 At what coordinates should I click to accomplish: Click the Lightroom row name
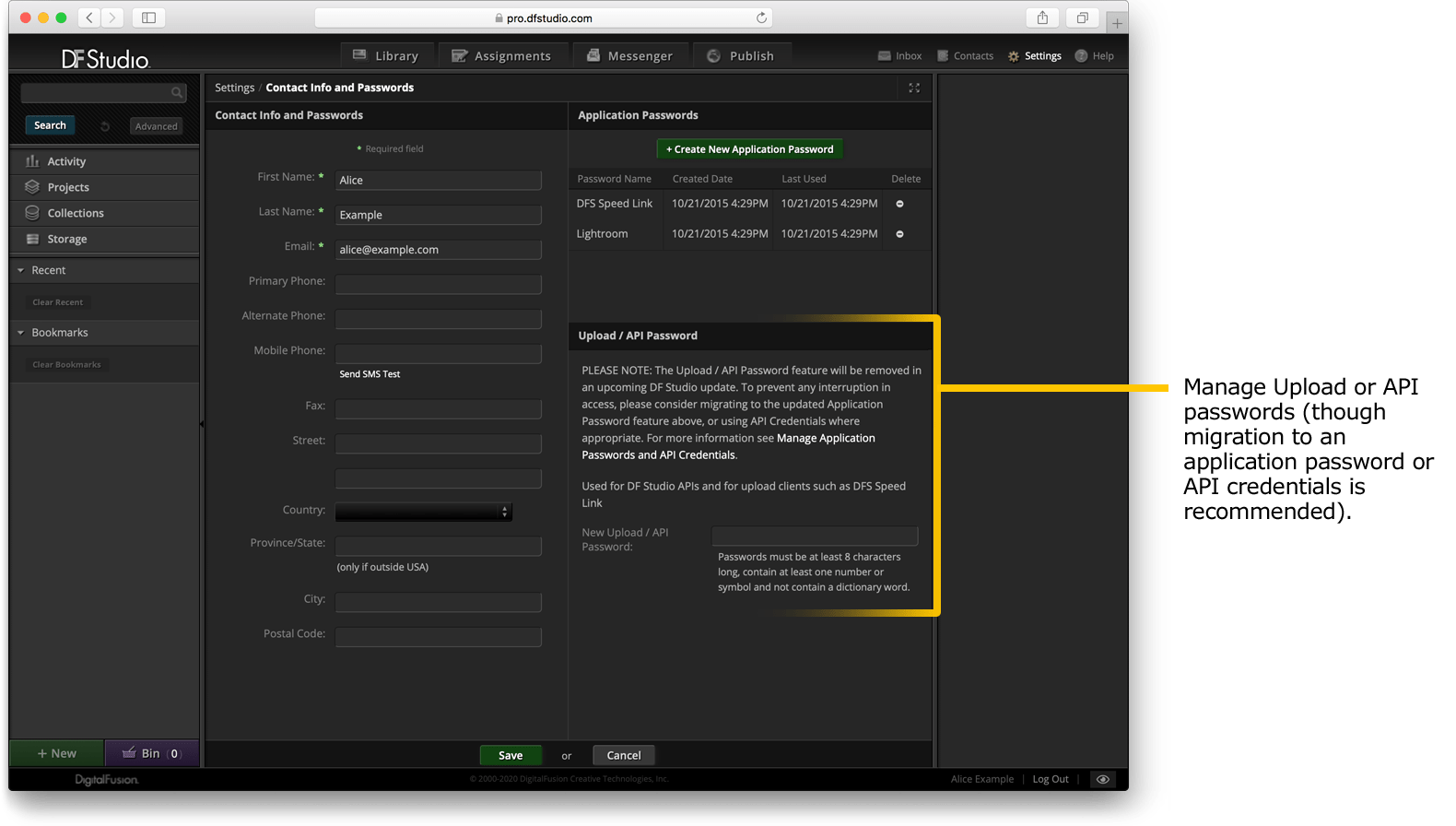coord(602,234)
